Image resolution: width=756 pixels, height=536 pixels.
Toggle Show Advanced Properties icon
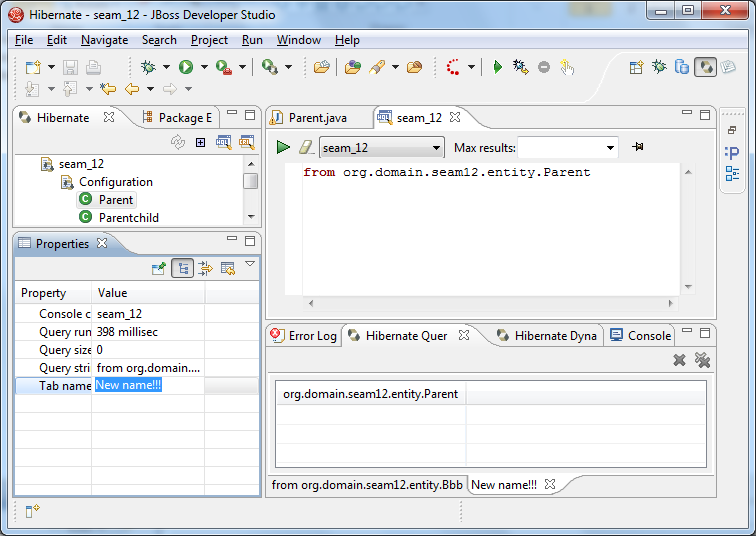(205, 268)
